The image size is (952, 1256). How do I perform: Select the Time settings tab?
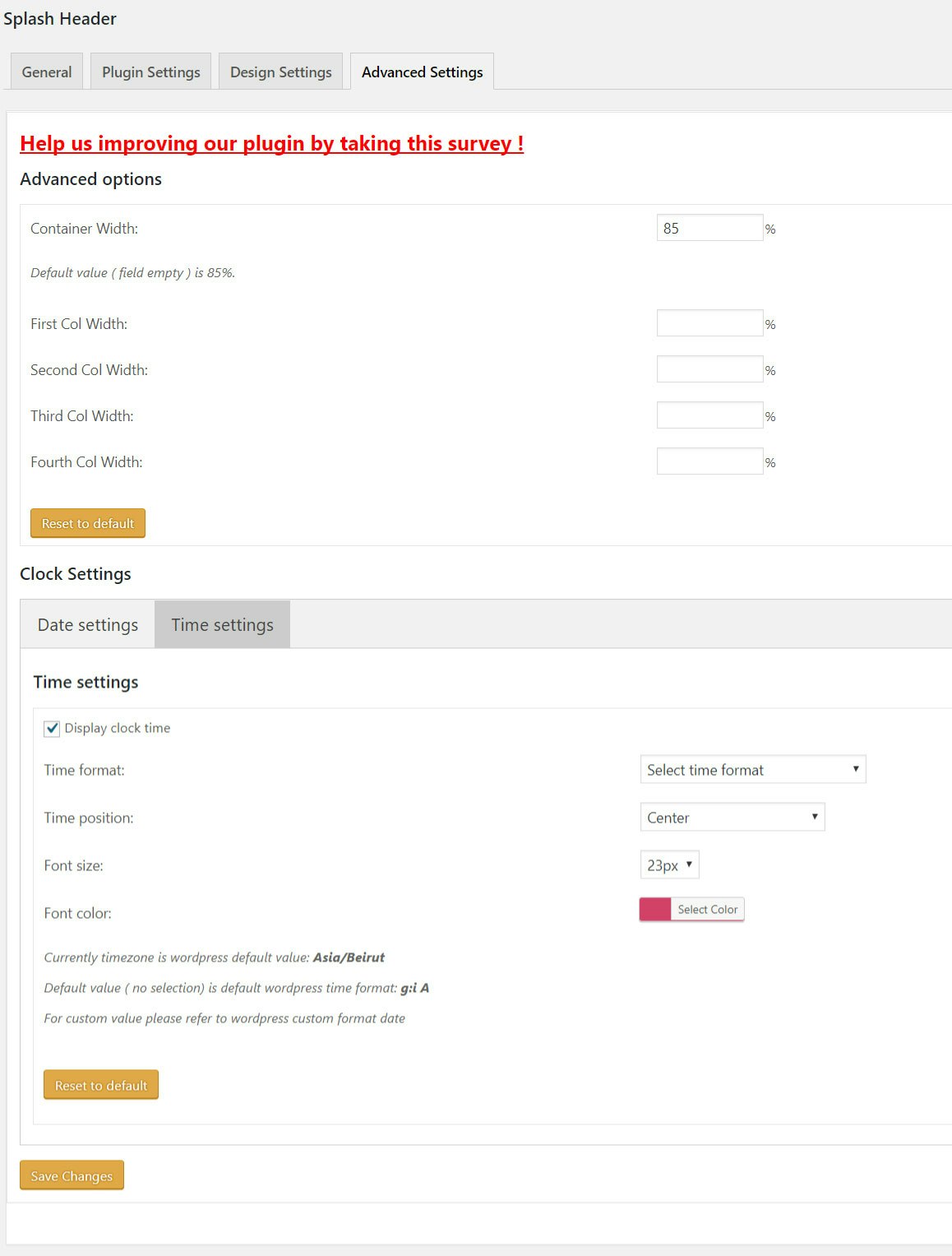222,624
